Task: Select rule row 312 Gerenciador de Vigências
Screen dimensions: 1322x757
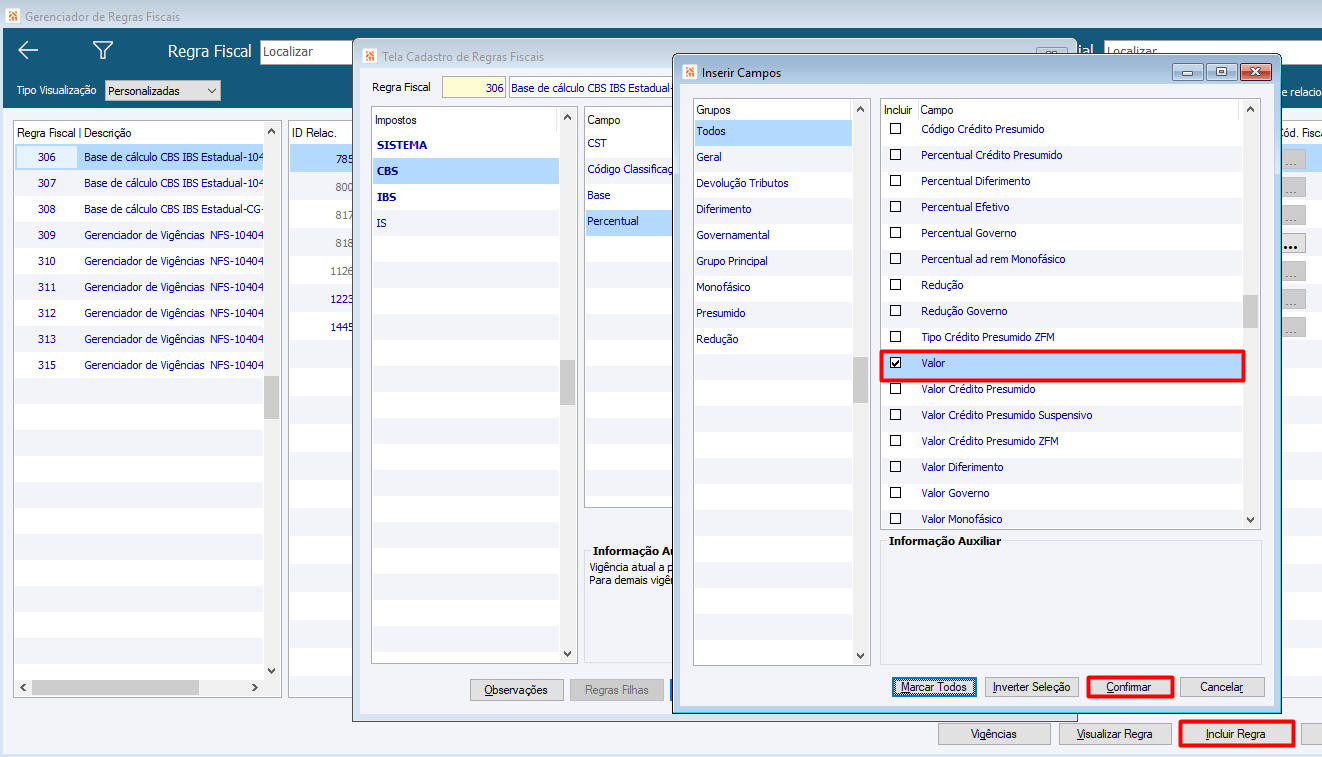Action: coord(139,313)
